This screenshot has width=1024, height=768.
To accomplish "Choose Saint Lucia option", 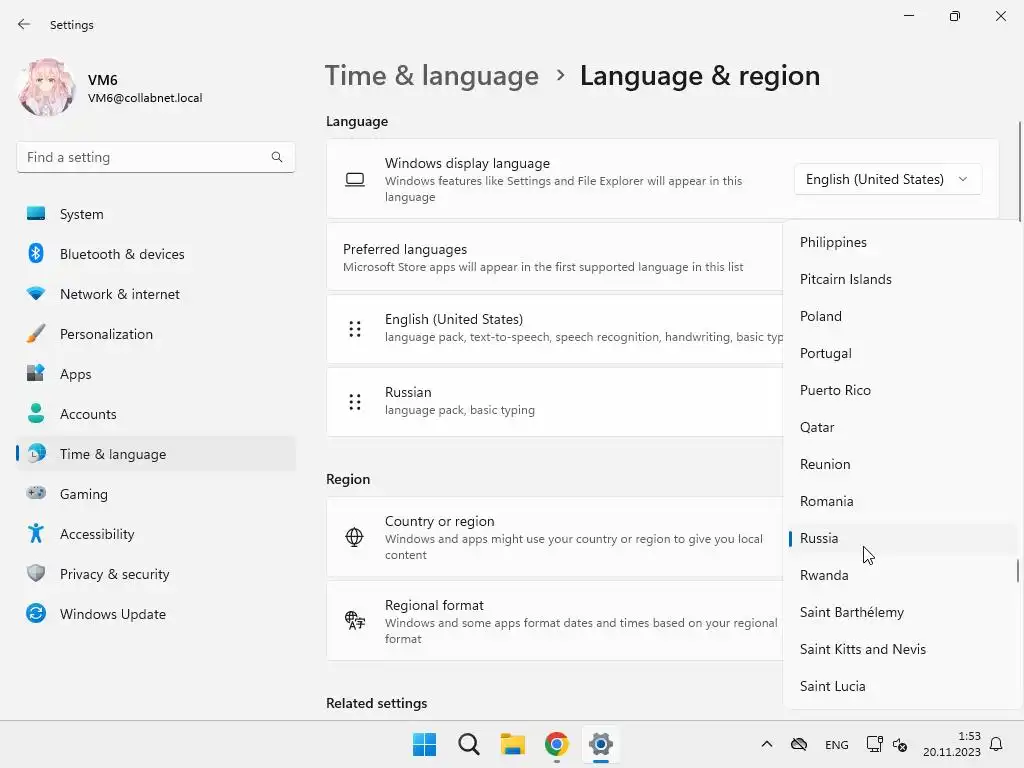I will pos(901,686).
